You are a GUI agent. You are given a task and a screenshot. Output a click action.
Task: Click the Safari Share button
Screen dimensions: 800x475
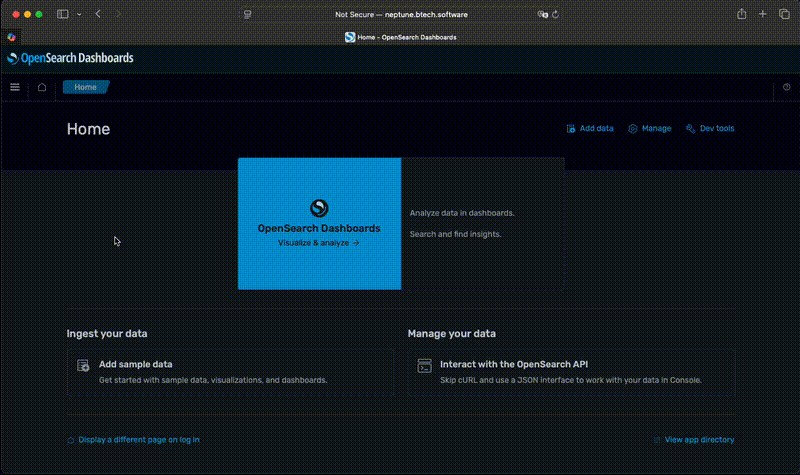click(x=741, y=14)
